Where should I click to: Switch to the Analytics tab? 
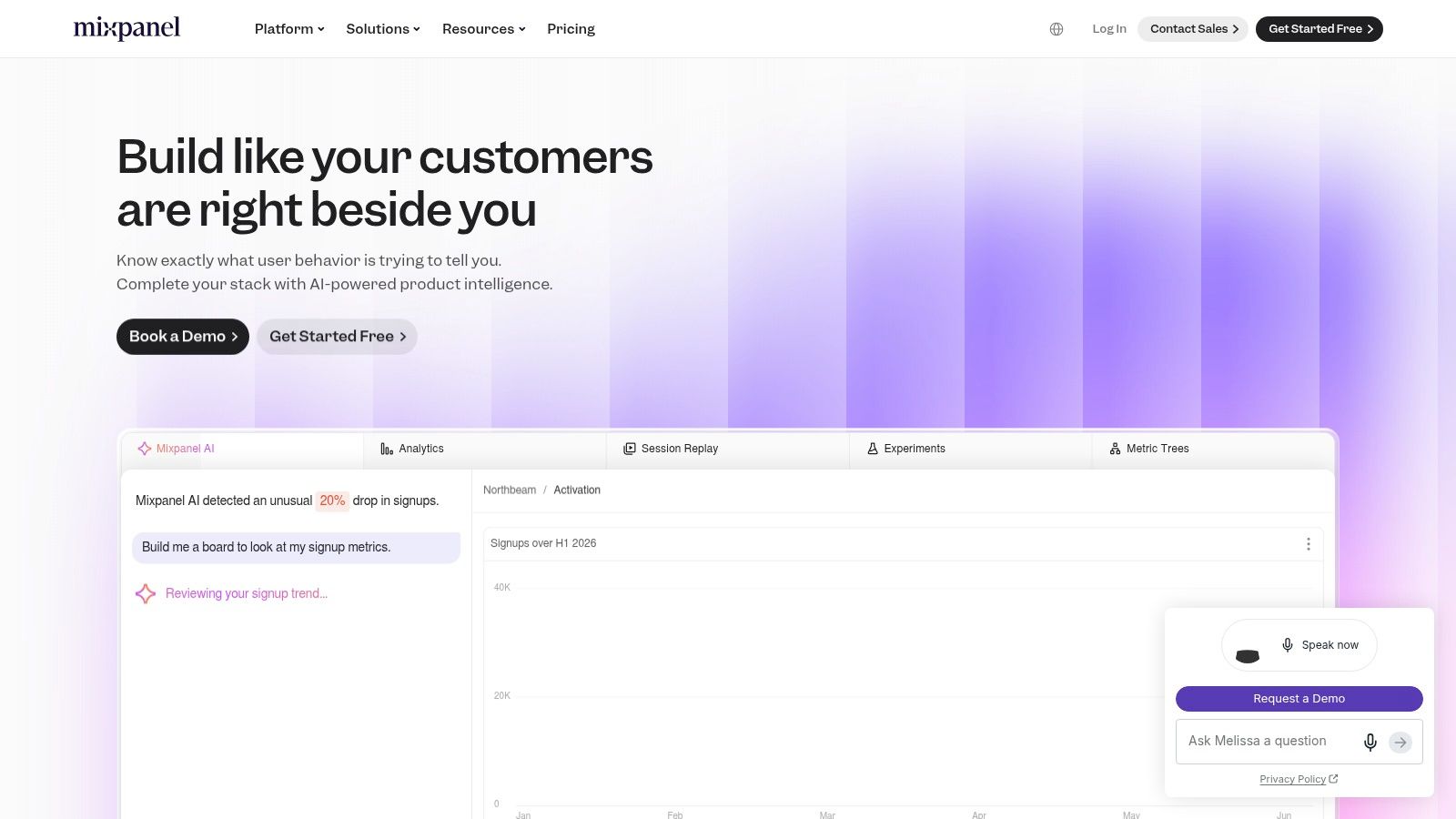pyautogui.click(x=485, y=449)
